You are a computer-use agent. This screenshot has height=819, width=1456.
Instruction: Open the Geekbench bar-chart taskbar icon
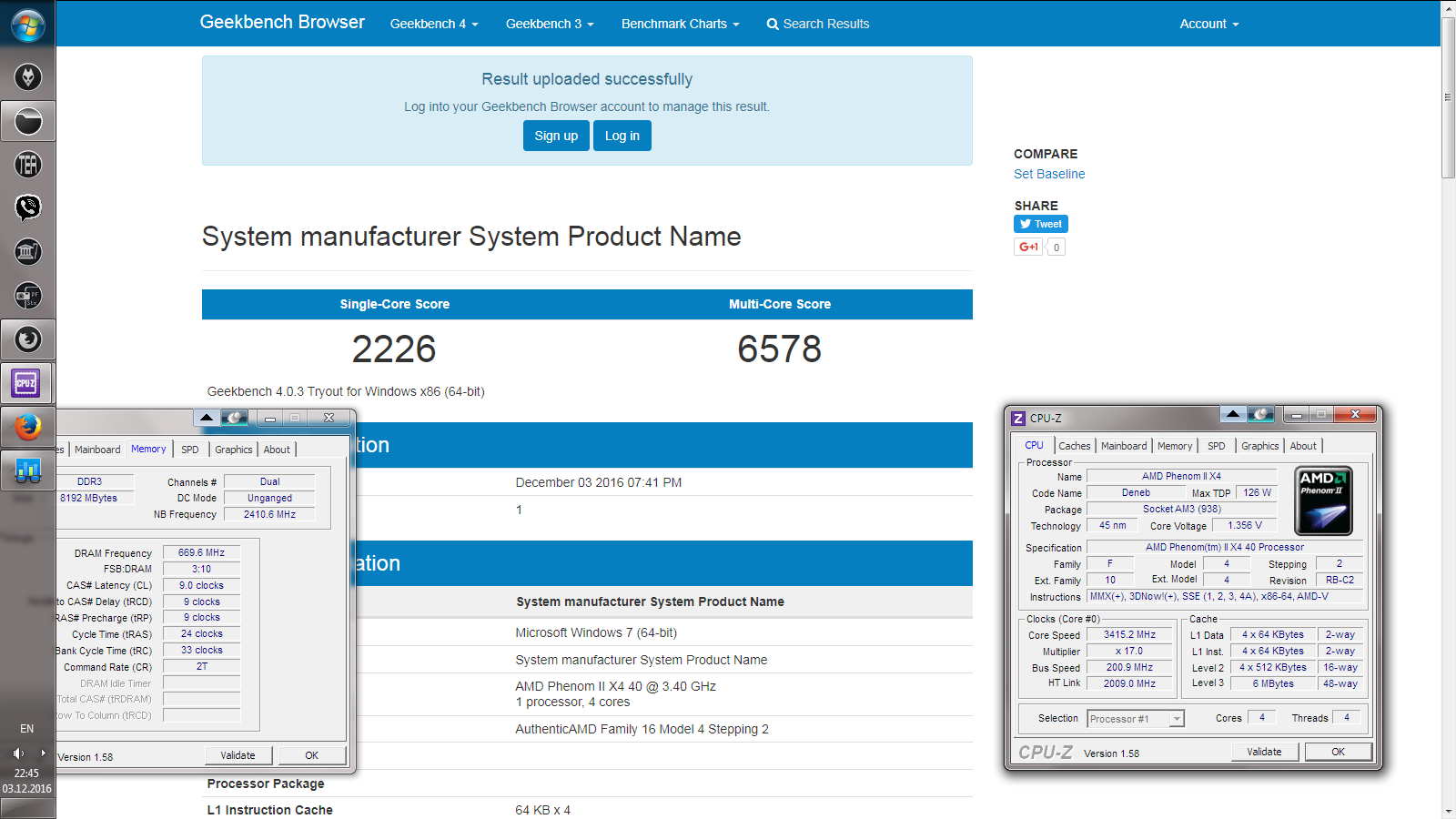[28, 470]
